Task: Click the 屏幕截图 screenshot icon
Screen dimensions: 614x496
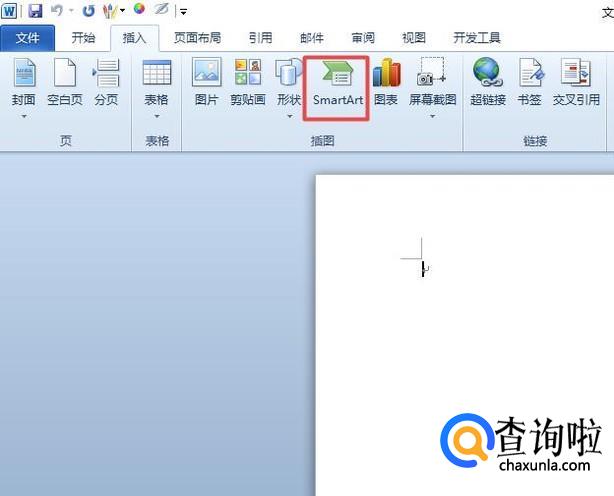Action: coord(432,81)
